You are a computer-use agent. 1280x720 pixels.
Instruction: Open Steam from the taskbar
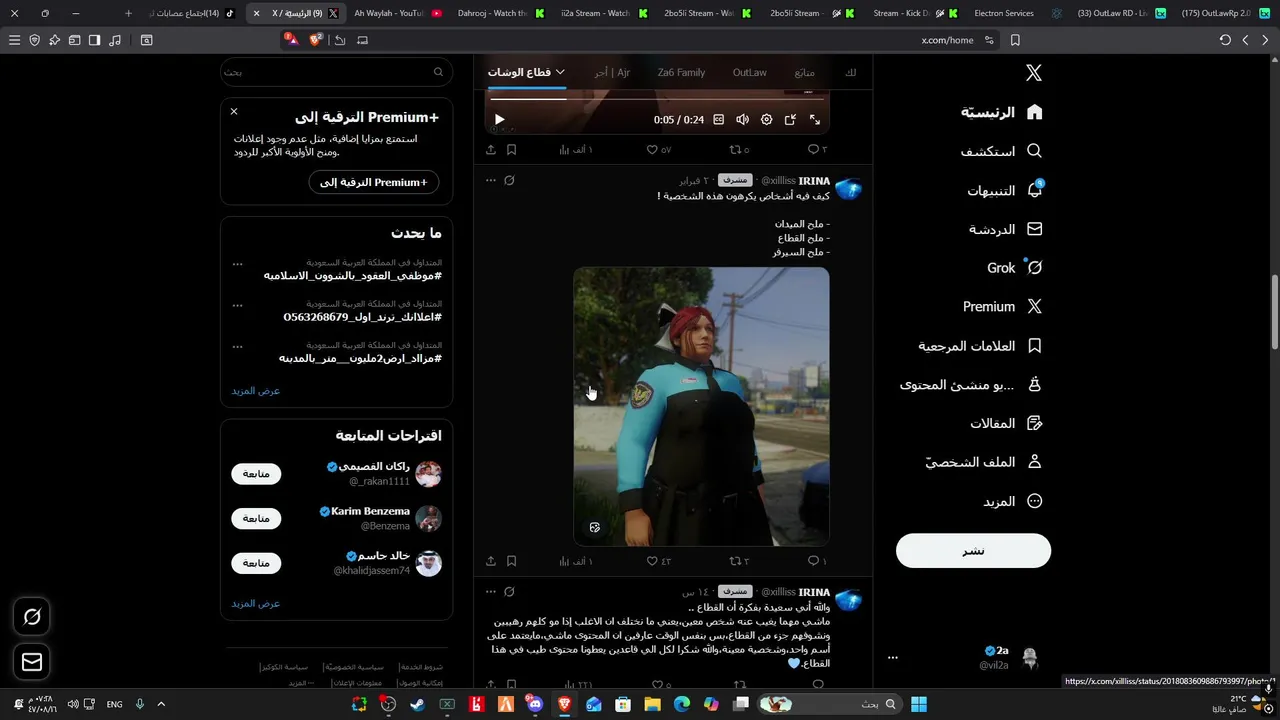pos(417,704)
